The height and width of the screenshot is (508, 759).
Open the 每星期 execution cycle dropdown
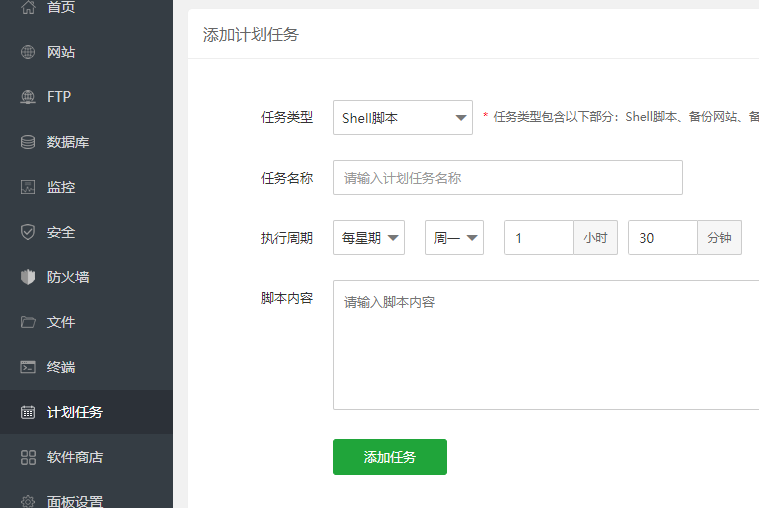coord(369,238)
